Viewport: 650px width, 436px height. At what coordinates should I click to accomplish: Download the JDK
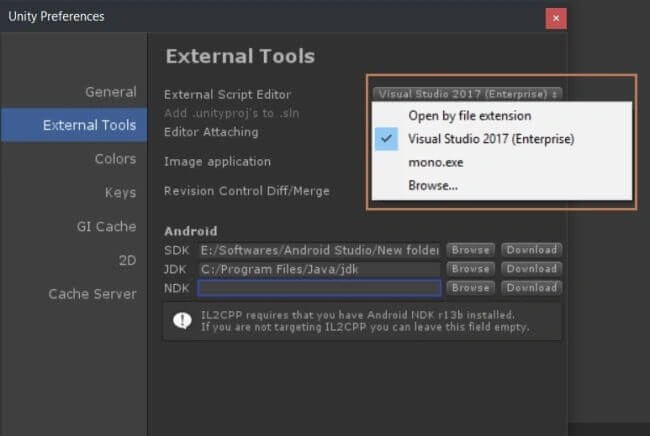pyautogui.click(x=532, y=269)
